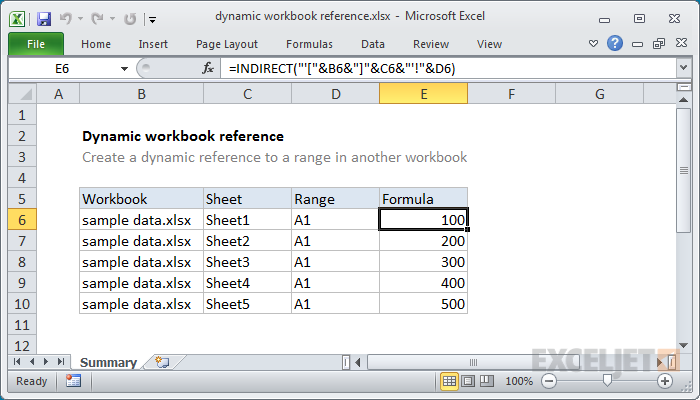700x400 pixels.
Task: Switch to Page Layout view icon
Action: [x=468, y=381]
